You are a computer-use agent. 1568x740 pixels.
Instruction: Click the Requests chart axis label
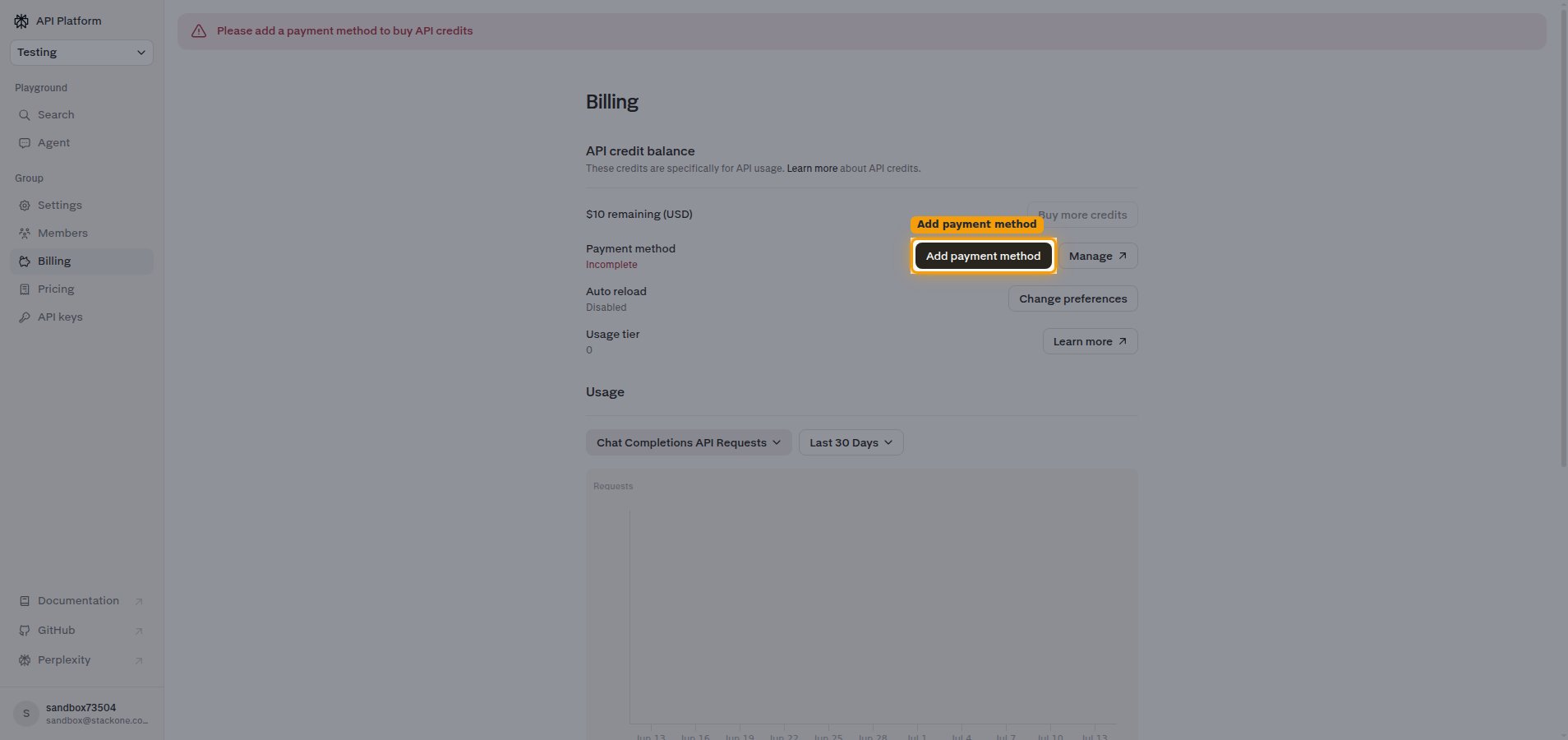tap(613, 486)
